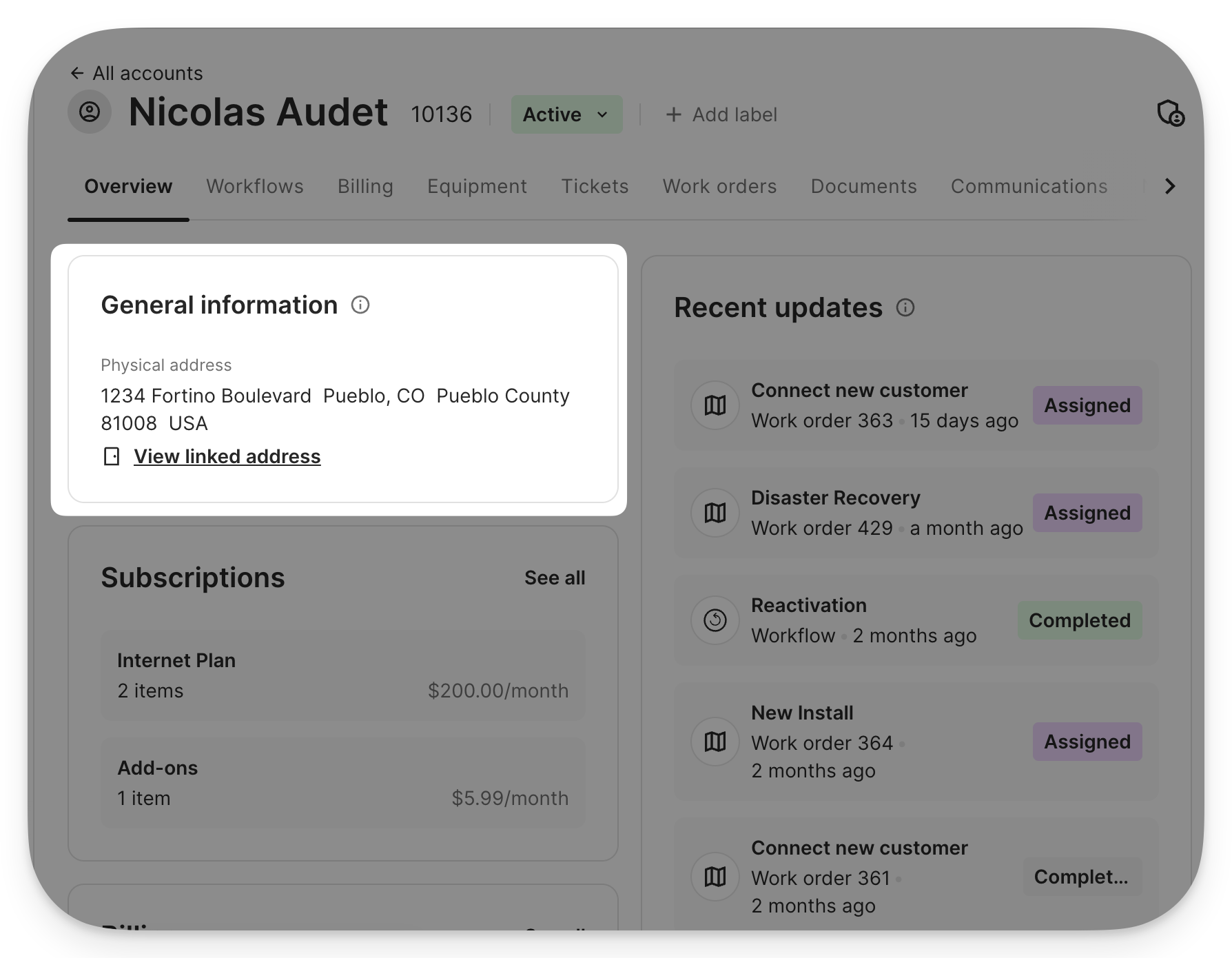This screenshot has height=958, width=1232.
Task: Click See all in Subscriptions
Action: coord(555,578)
